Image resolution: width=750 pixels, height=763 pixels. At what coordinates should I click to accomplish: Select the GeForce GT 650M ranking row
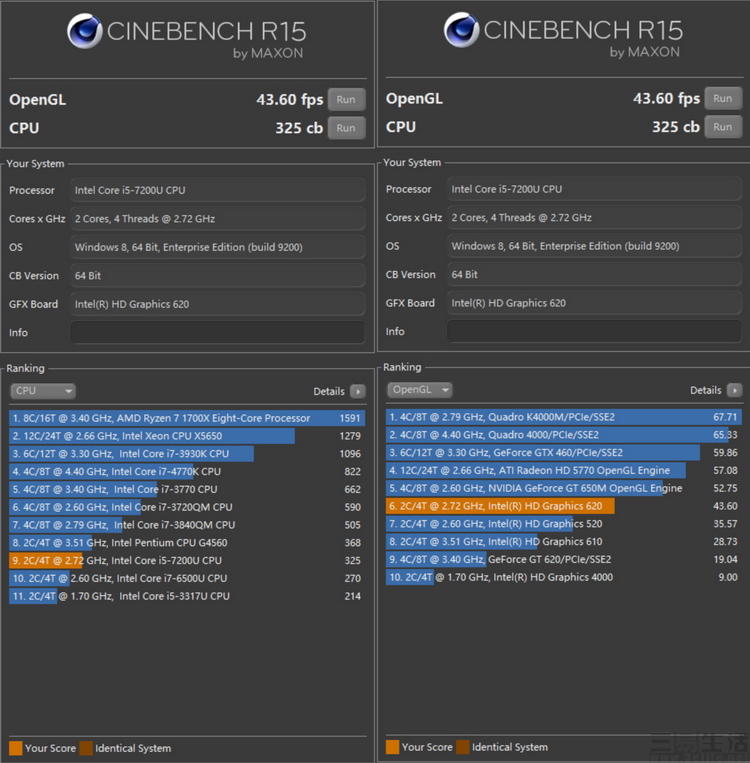564,488
